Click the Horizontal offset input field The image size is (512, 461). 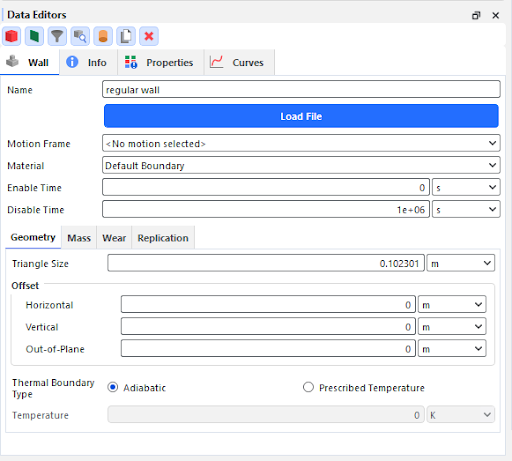click(268, 304)
